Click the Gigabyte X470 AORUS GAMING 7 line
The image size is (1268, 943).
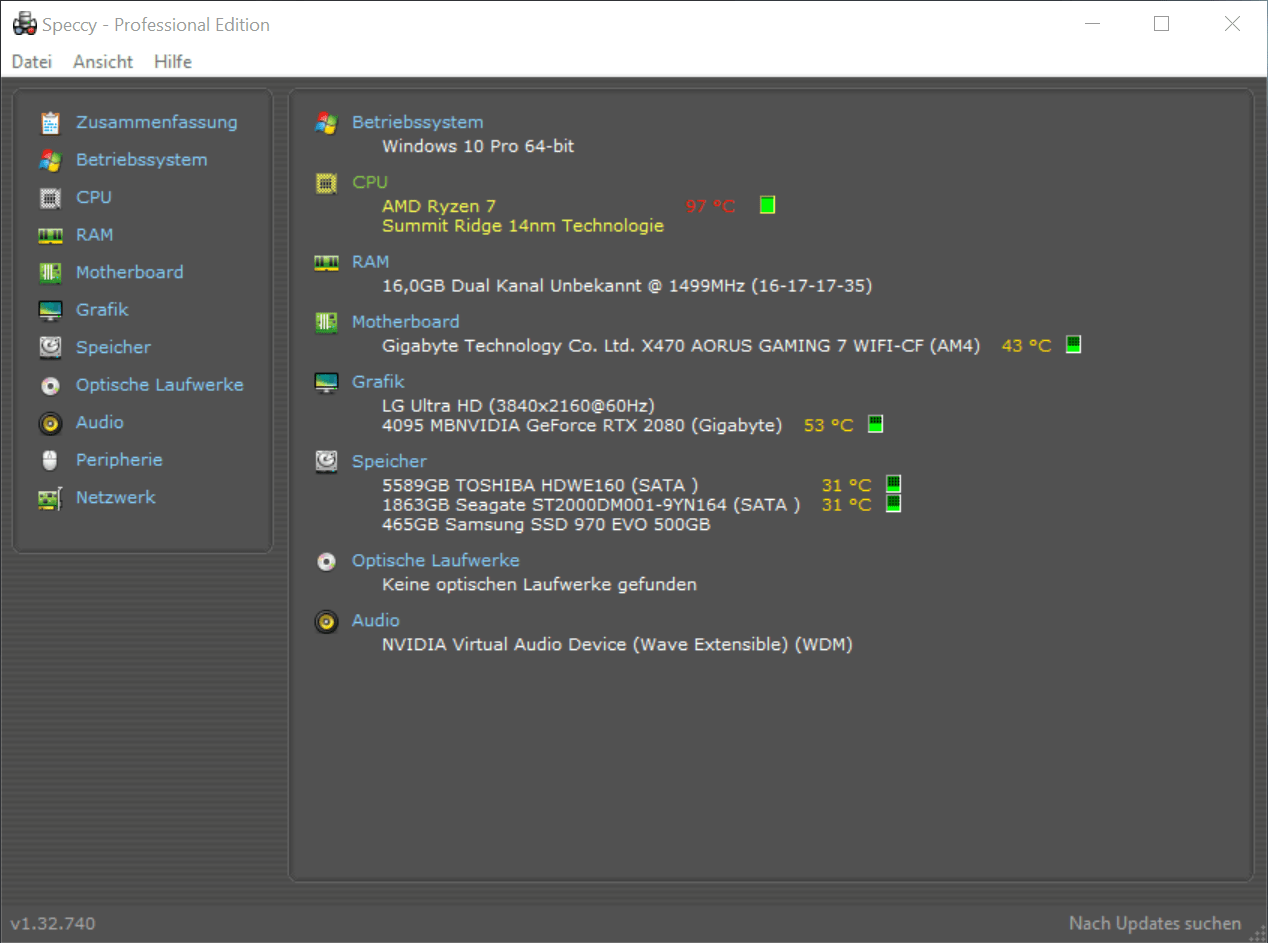(681, 346)
